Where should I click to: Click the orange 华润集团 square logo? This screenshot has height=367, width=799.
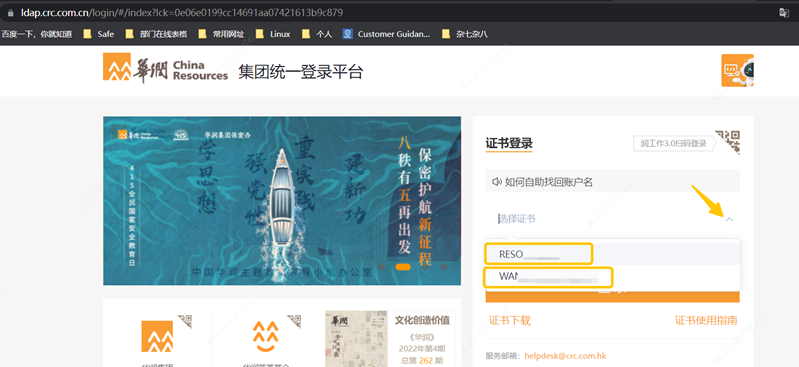coord(157,336)
